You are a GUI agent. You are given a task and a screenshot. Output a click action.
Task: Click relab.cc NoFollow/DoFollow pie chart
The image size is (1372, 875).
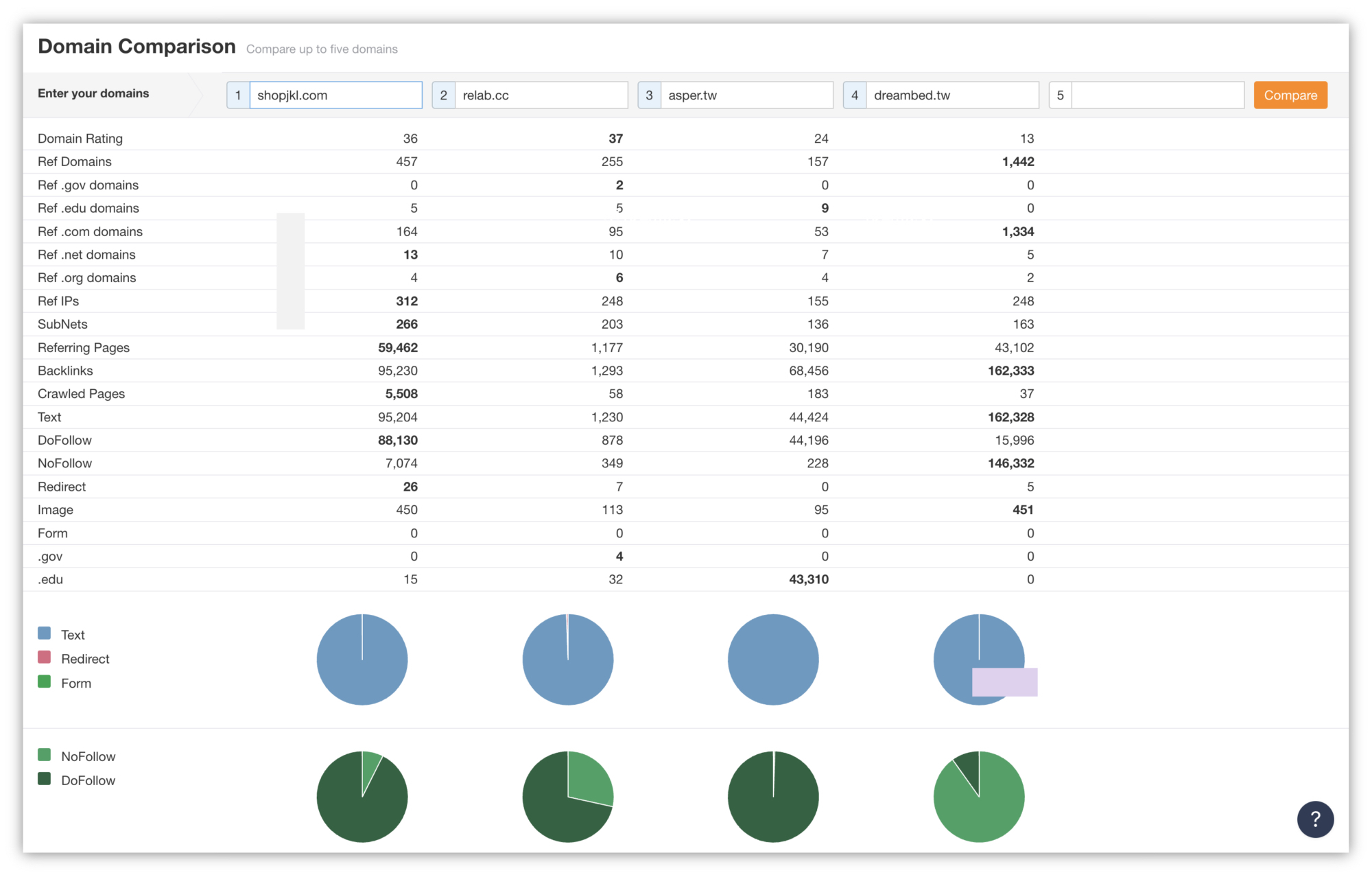568,797
